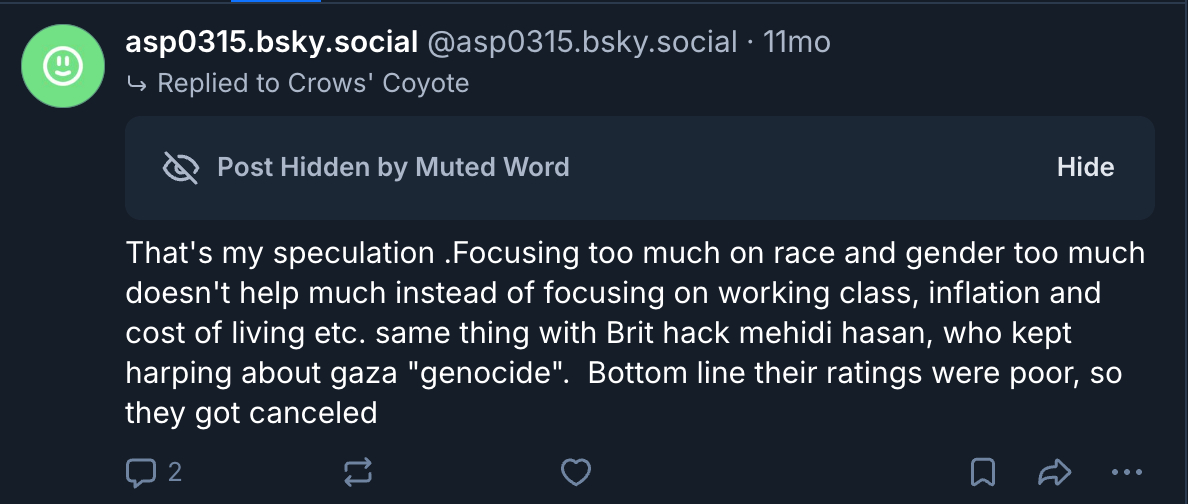Click the curved reply arrow beside "Replied to"
The image size is (1188, 504).
pos(136,83)
